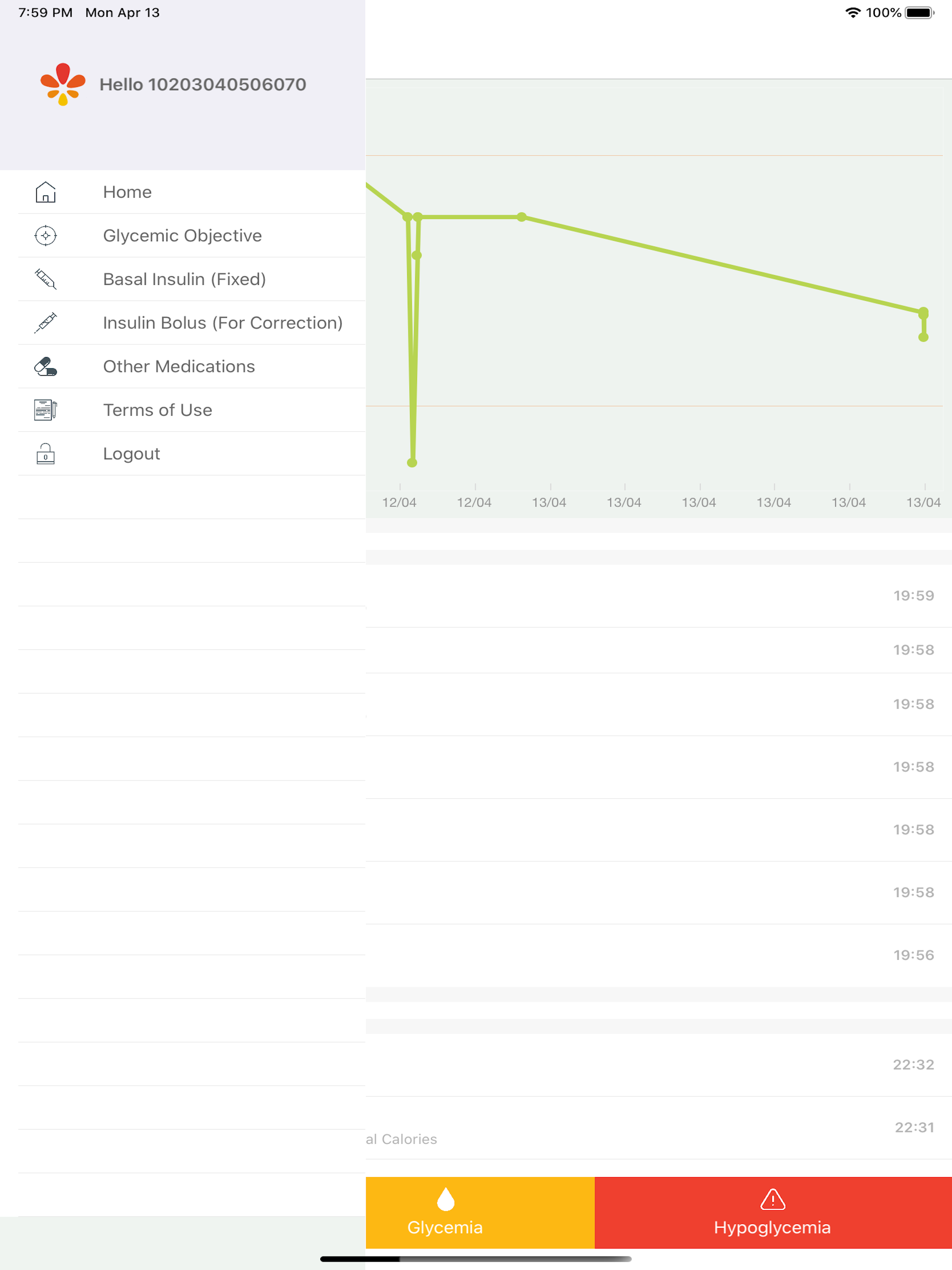952x1270 pixels.
Task: Tap the 7:59 PM clock in status bar
Action: 46,13
